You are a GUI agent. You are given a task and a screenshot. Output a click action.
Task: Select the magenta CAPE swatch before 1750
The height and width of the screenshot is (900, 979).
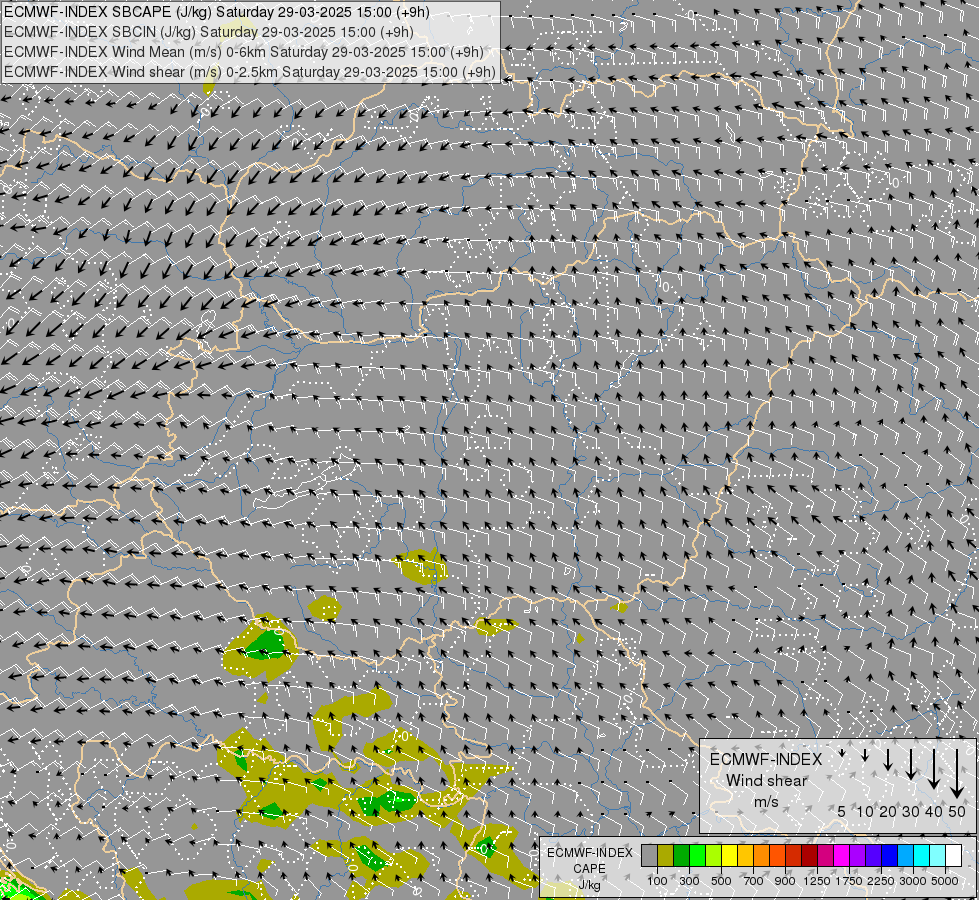pyautogui.click(x=842, y=856)
